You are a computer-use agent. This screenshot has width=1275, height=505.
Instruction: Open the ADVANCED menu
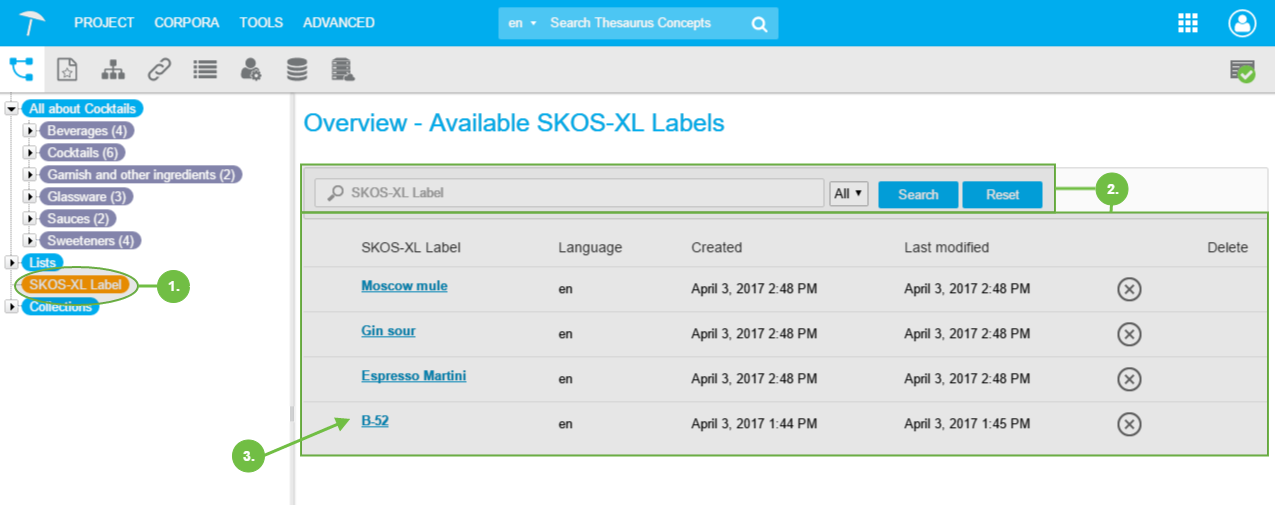coord(339,22)
